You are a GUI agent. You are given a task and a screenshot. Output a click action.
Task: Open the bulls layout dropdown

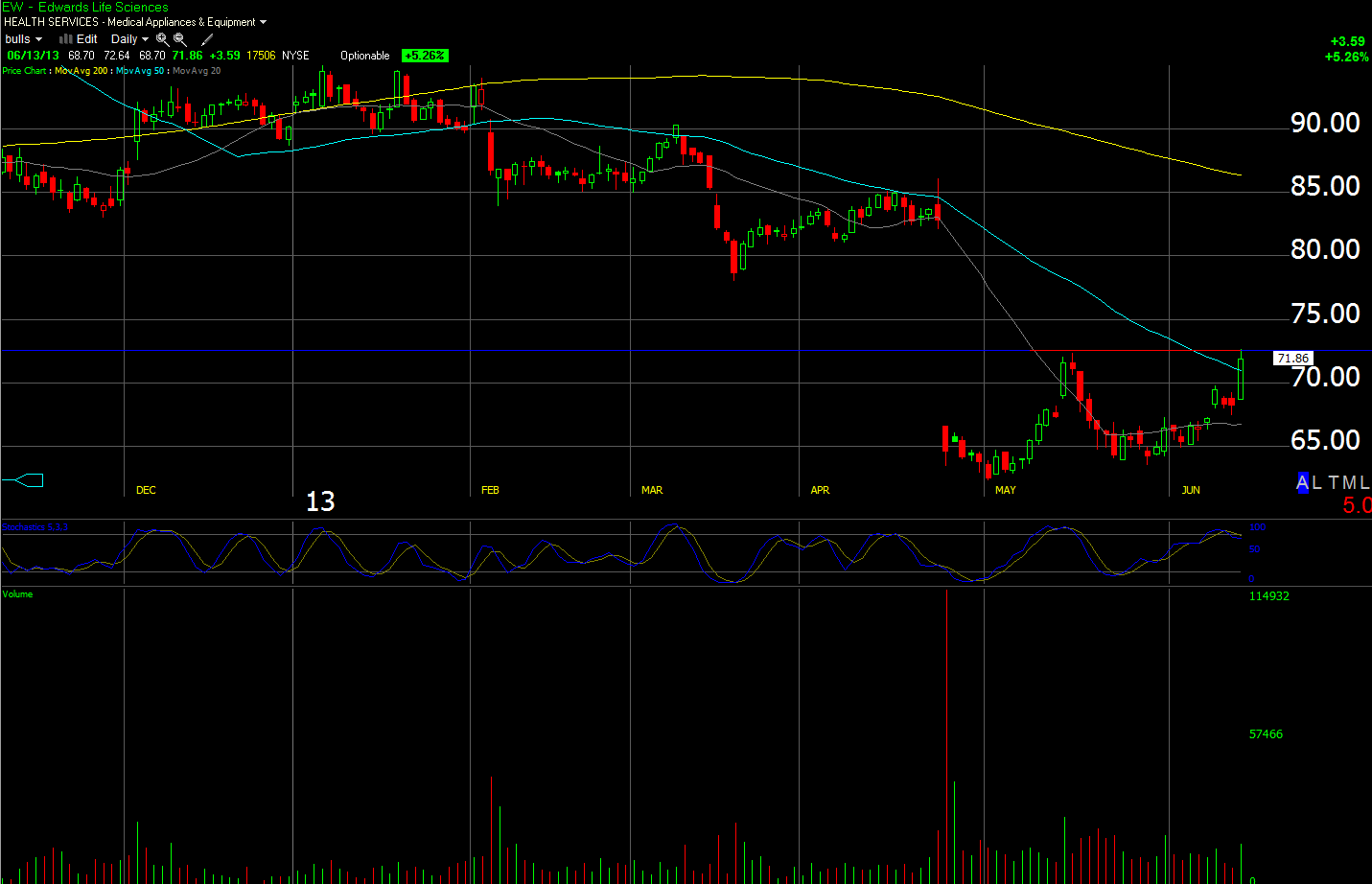[23, 39]
